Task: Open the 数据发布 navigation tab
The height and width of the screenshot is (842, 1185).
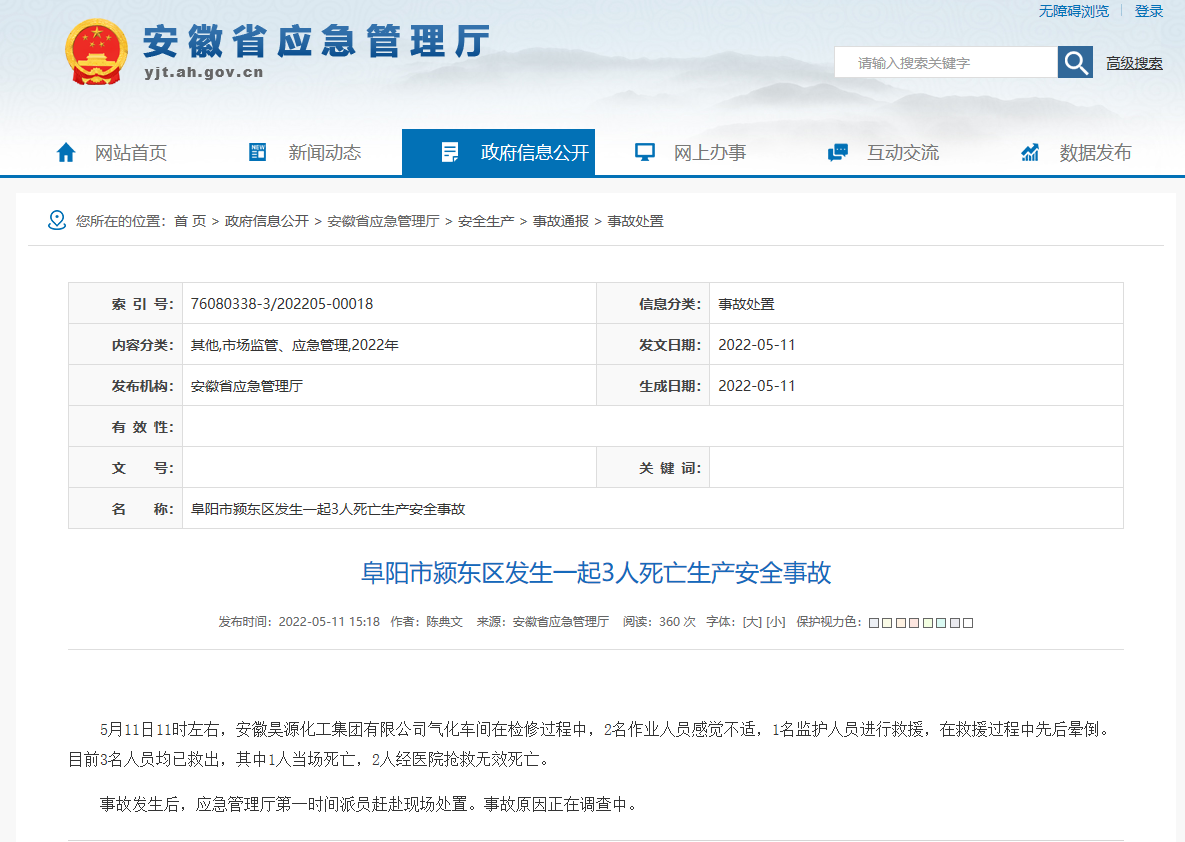Action: pyautogui.click(x=1095, y=152)
